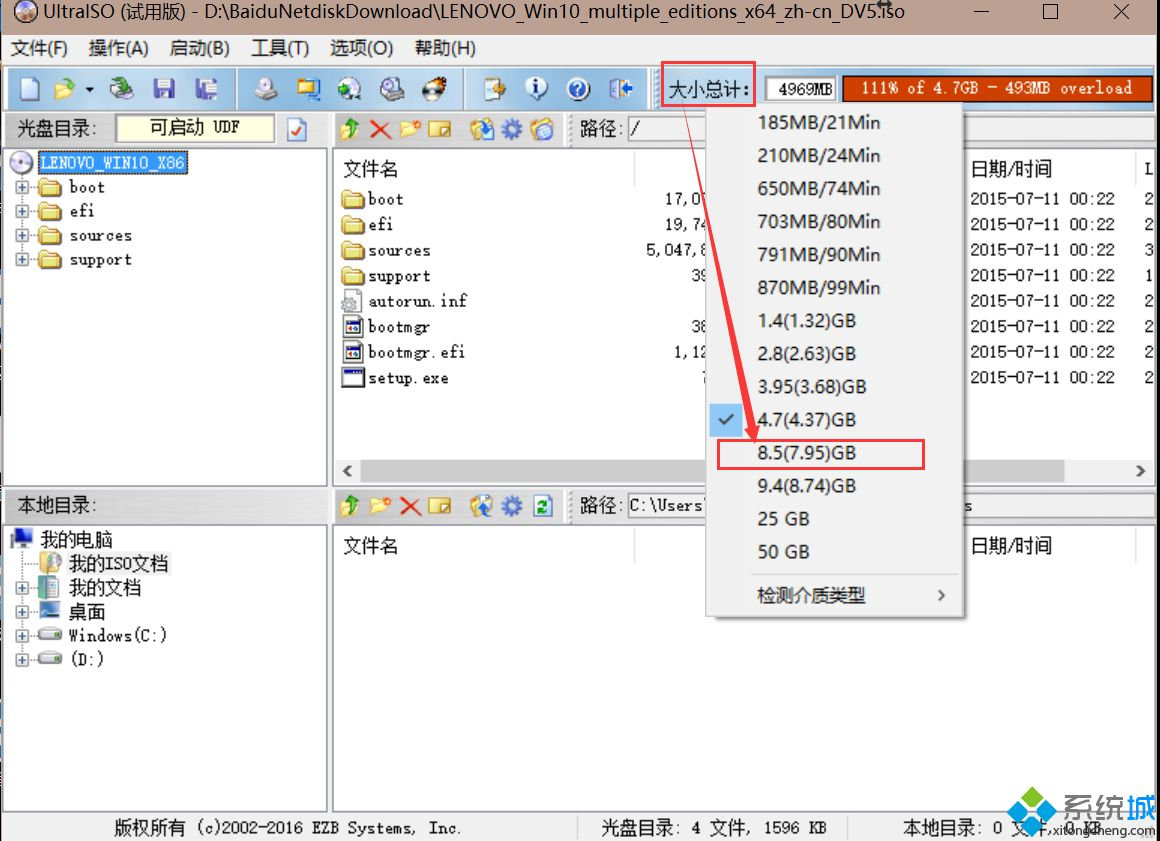Image resolution: width=1160 pixels, height=841 pixels.
Task: Select 703MB/80Min media size
Action: click(x=834, y=222)
